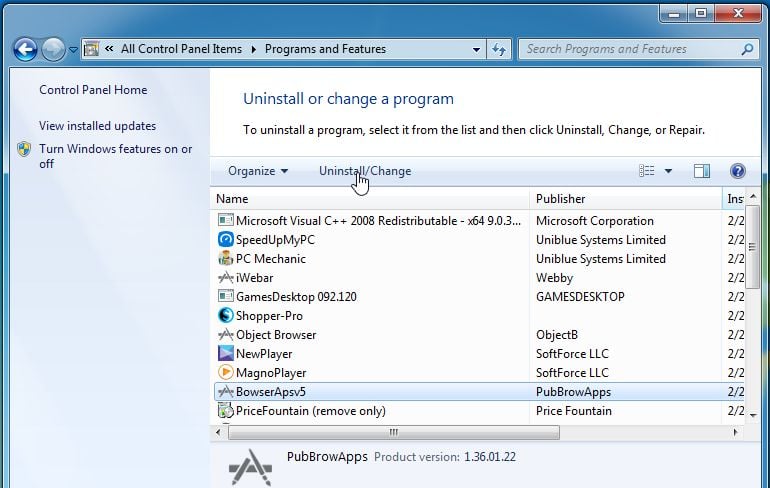770x488 pixels.
Task: Click the GAMESDESKTOP publisher cell
Action: pyautogui.click(x=580, y=297)
